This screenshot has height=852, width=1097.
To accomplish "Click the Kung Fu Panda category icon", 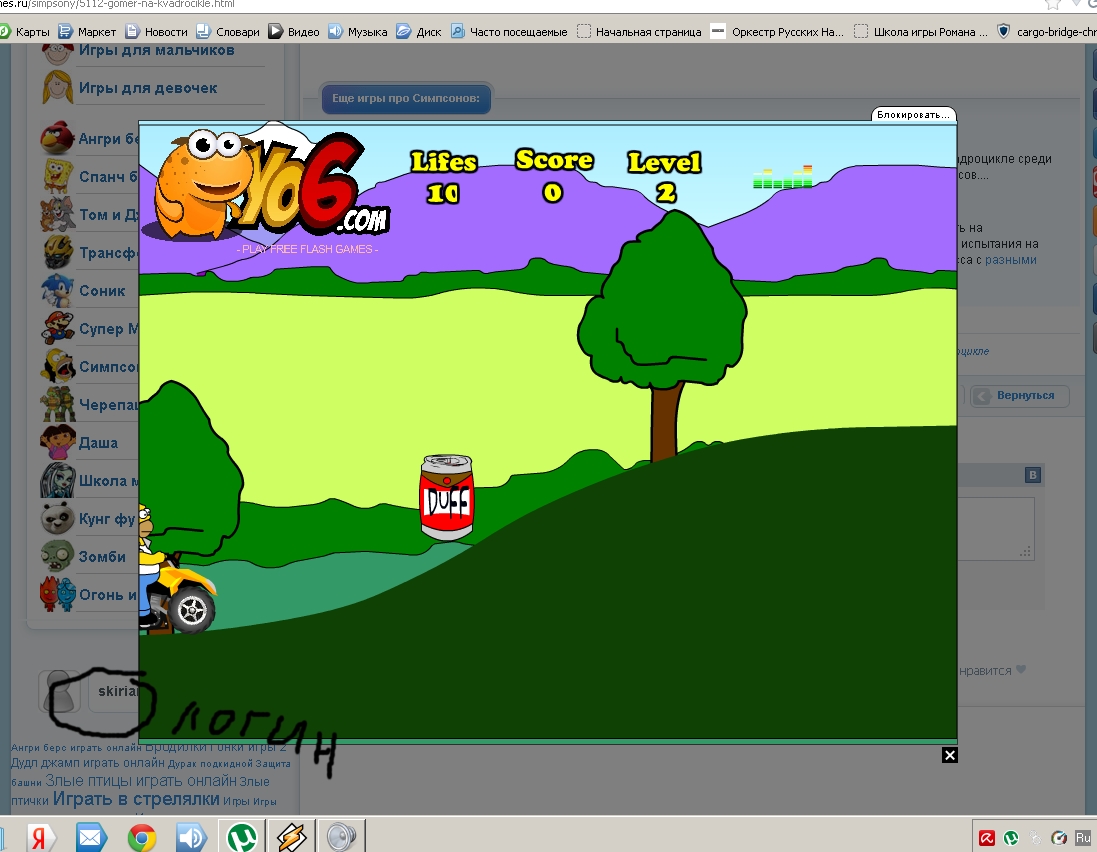I will [57, 518].
